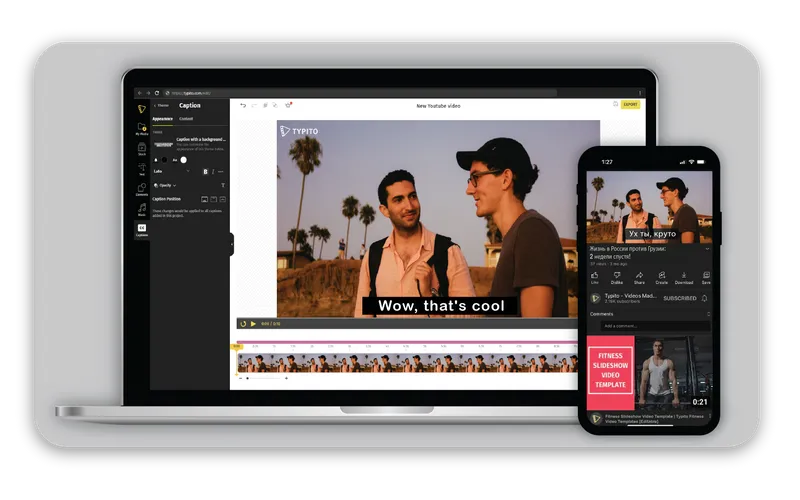Tap the phone video player

pos(649,207)
